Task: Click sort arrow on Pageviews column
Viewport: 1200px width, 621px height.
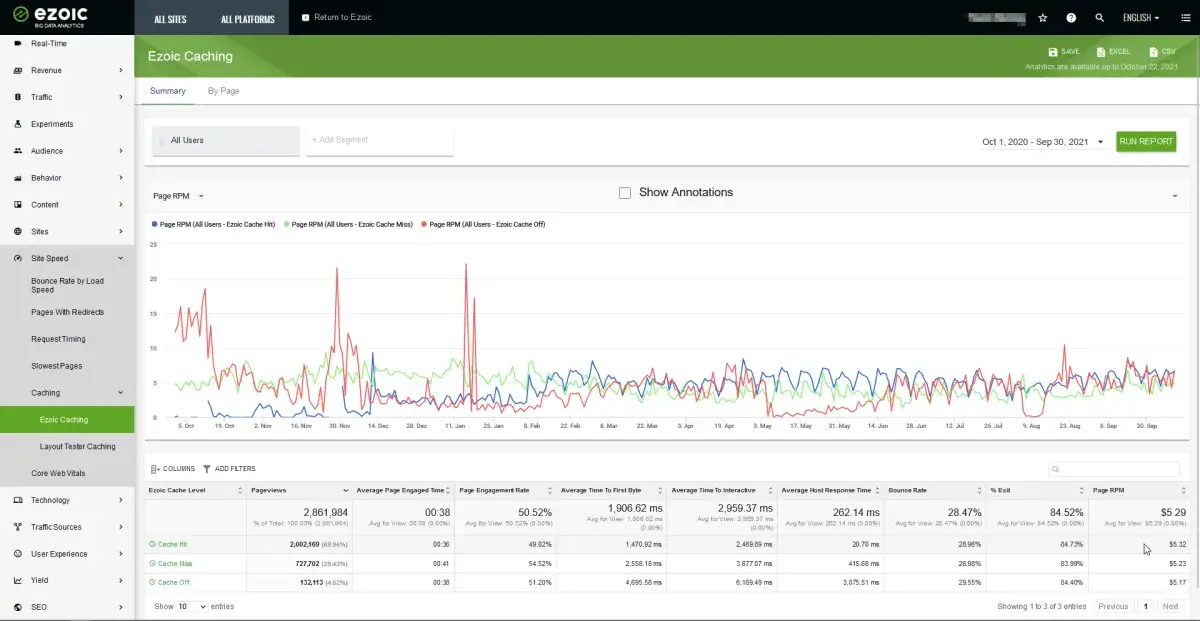Action: click(346, 491)
